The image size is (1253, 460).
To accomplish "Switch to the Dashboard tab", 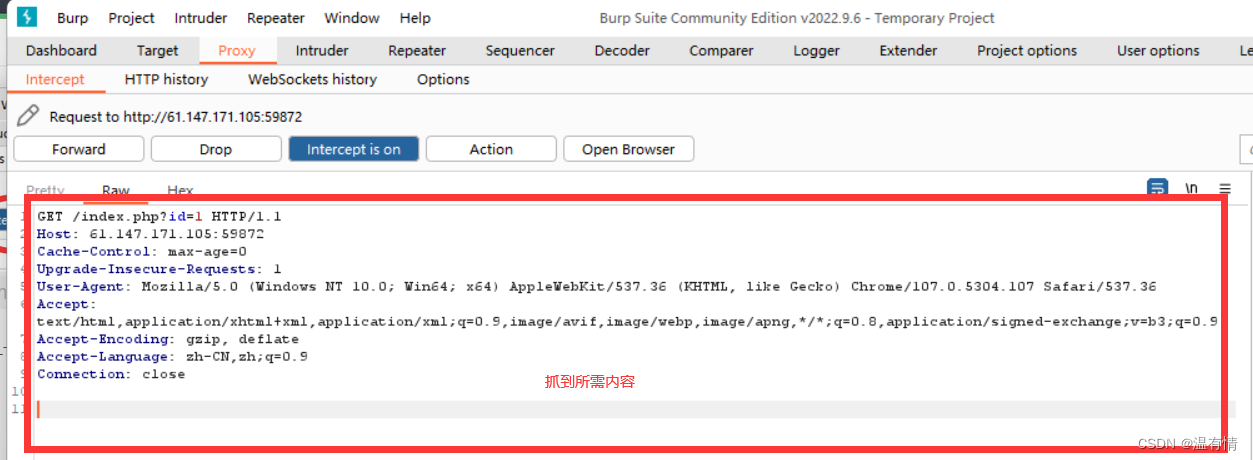I will (61, 50).
